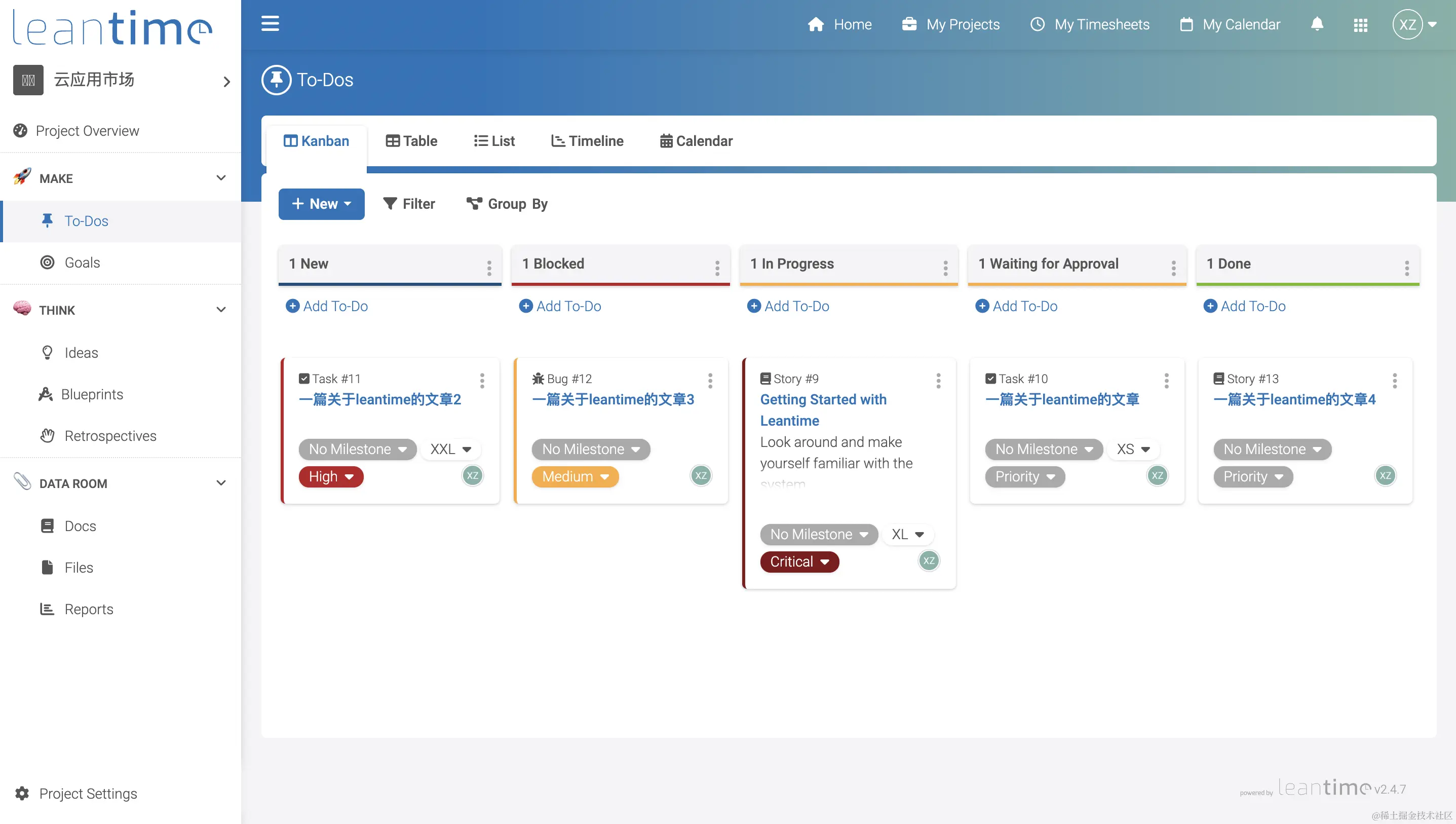Toggle the hamburger sidebar menu icon
Screen dimensions: 1456x824
(x=271, y=24)
